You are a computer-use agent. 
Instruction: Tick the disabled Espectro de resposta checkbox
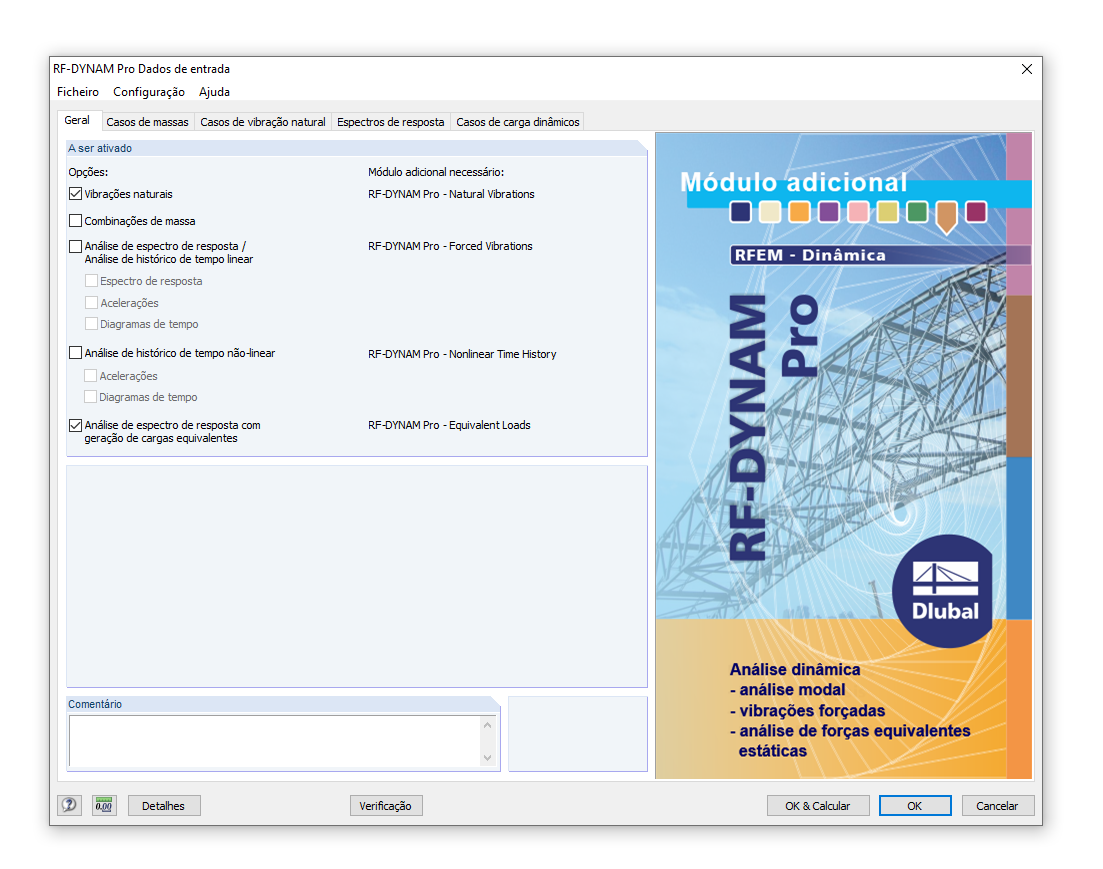pyautogui.click(x=91, y=281)
